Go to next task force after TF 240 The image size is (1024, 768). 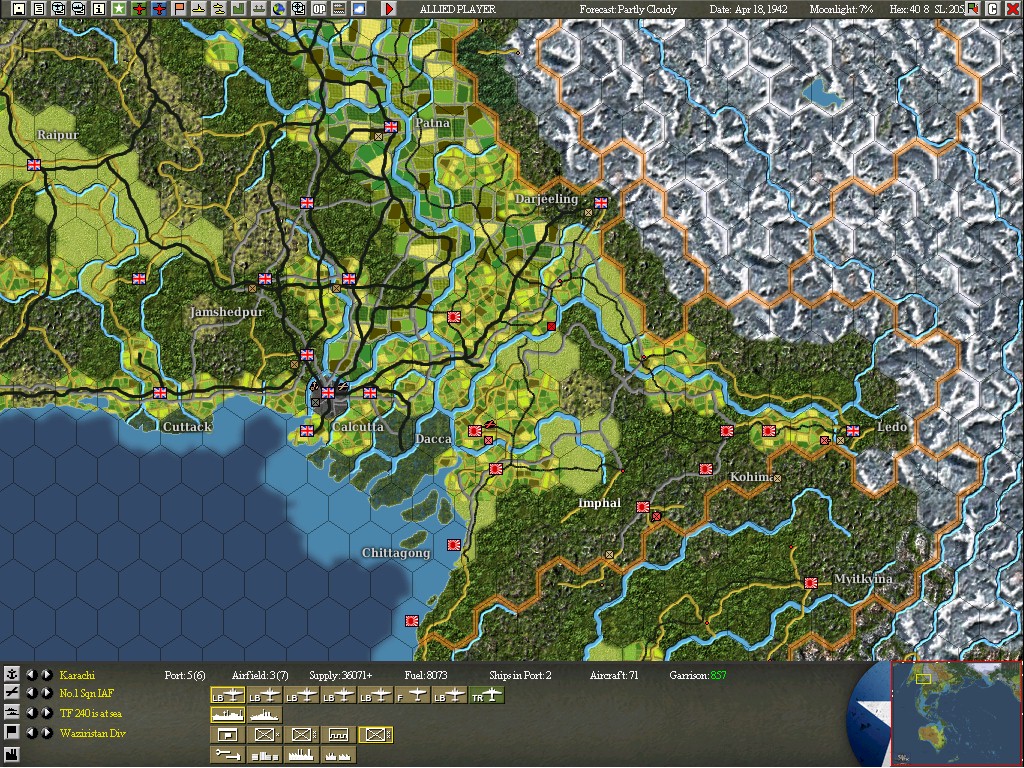point(47,713)
